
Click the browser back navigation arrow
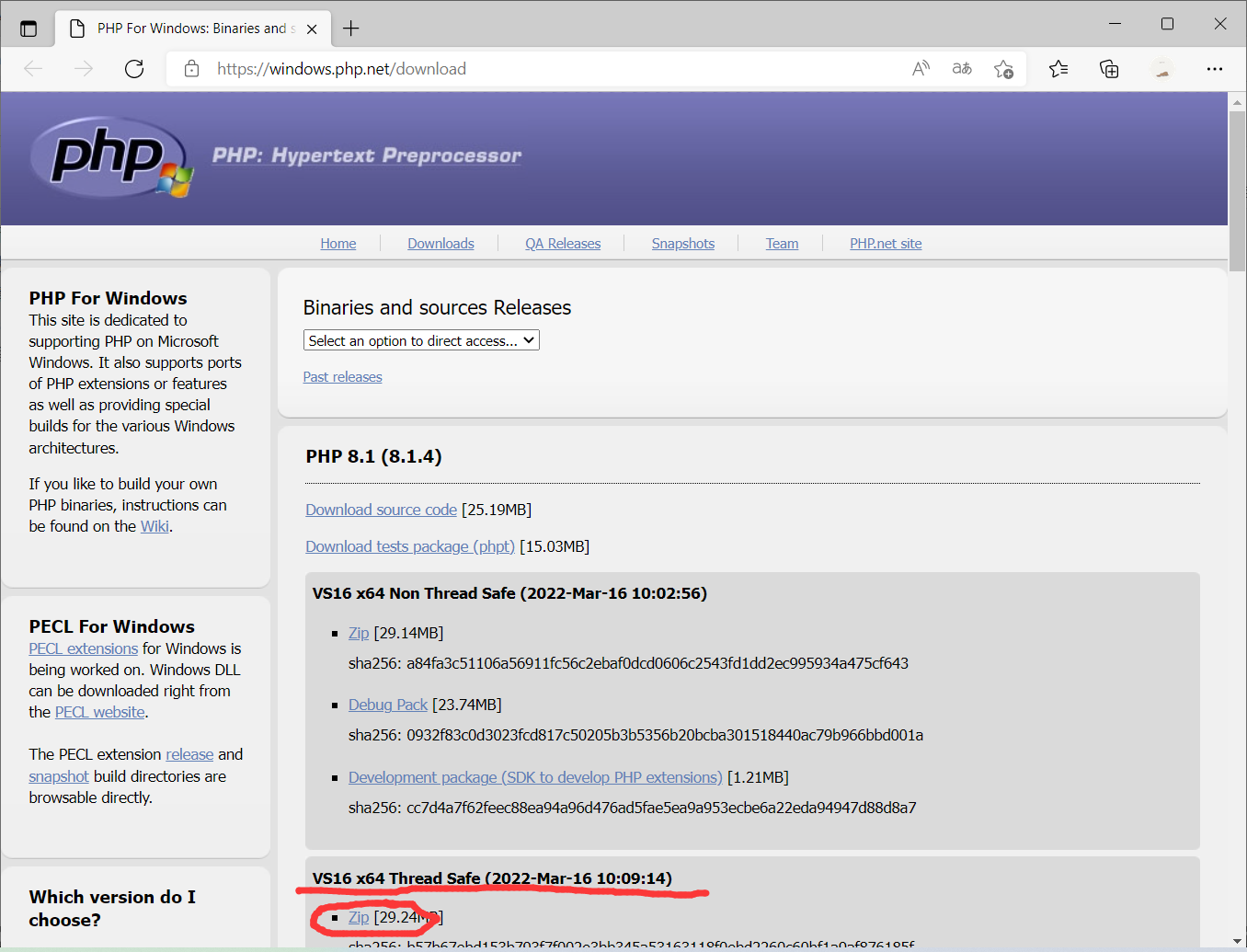(x=33, y=68)
